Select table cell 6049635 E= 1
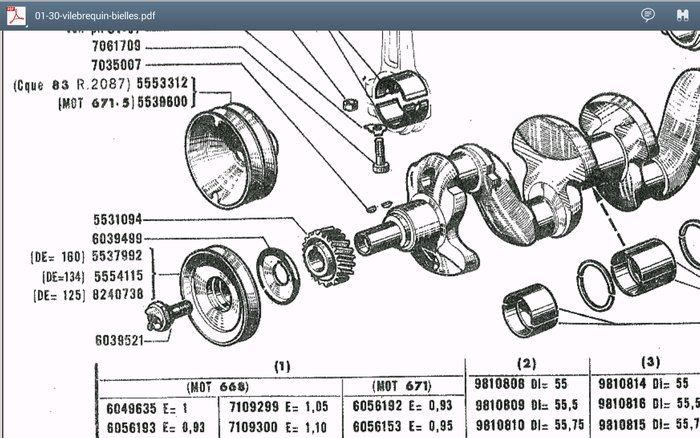This screenshot has height=438, width=700. click(x=148, y=406)
